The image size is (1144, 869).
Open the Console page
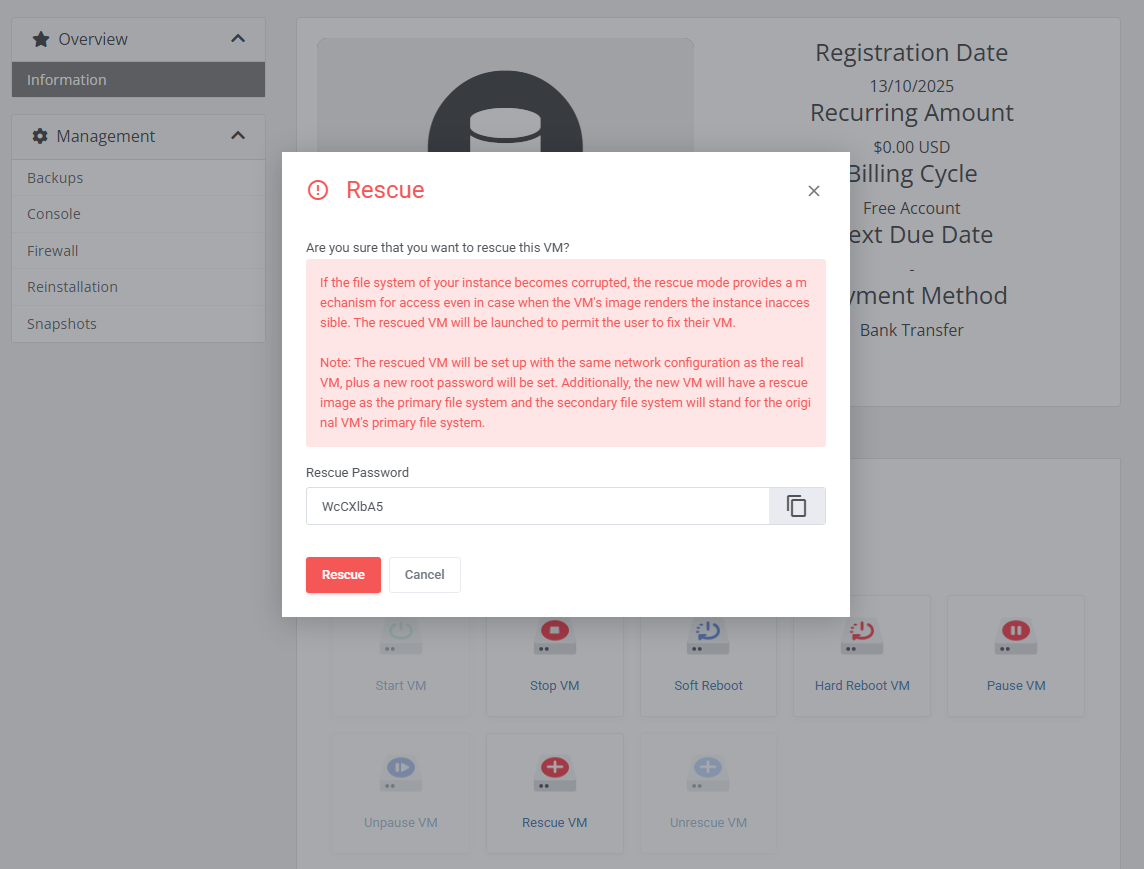53,213
